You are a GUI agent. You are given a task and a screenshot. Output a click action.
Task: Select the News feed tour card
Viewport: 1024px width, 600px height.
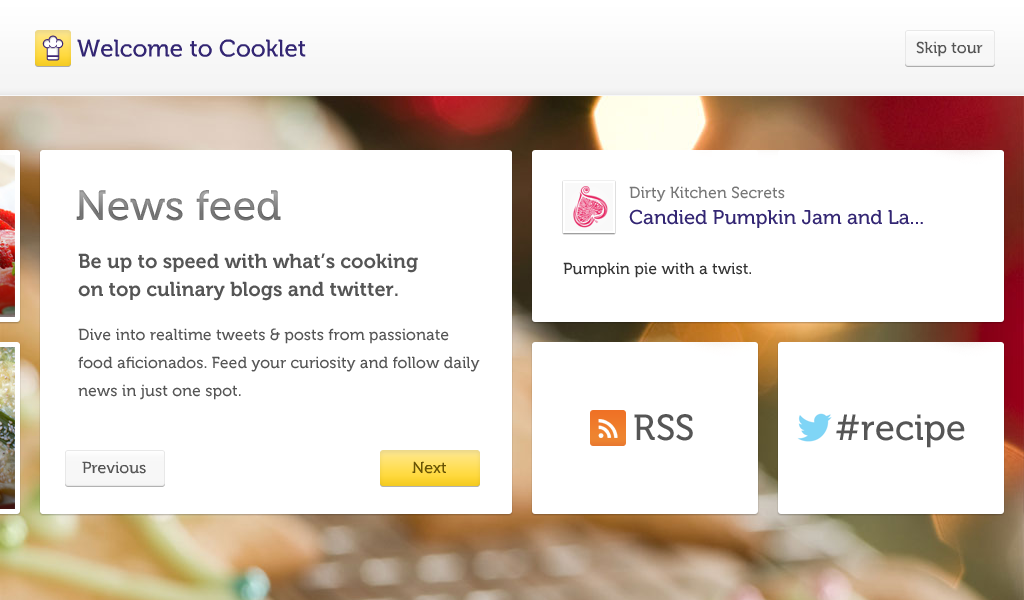(x=275, y=330)
